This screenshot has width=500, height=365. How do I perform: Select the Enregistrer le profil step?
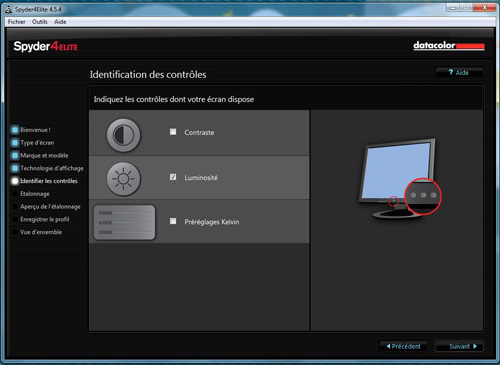click(x=45, y=219)
